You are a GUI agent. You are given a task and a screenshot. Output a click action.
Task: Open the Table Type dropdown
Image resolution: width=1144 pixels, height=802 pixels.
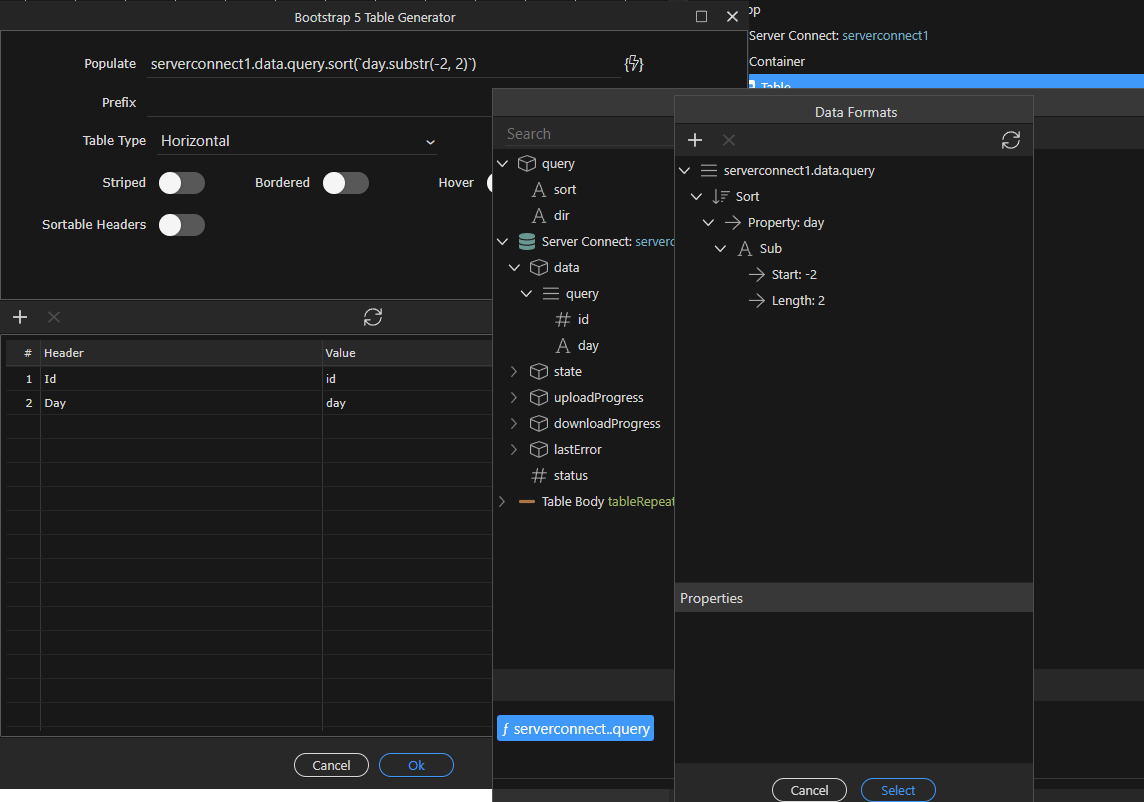click(x=298, y=141)
